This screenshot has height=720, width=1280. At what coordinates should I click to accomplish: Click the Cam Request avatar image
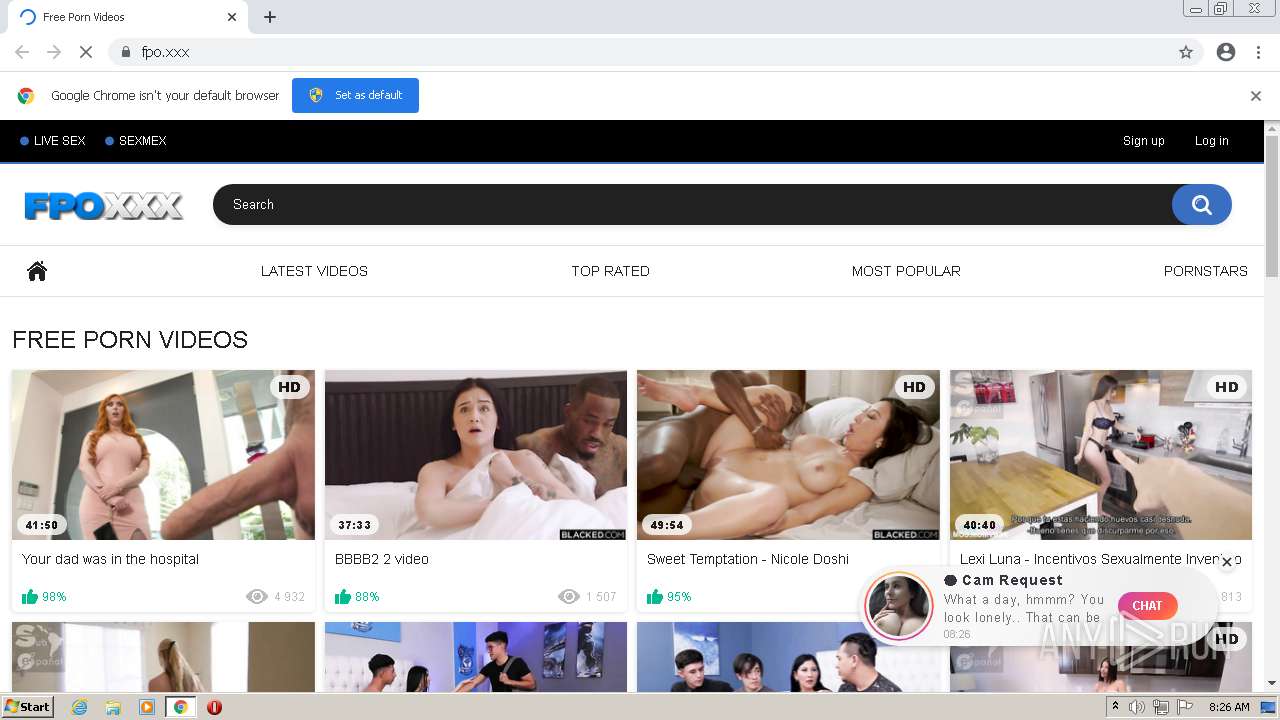tap(899, 606)
